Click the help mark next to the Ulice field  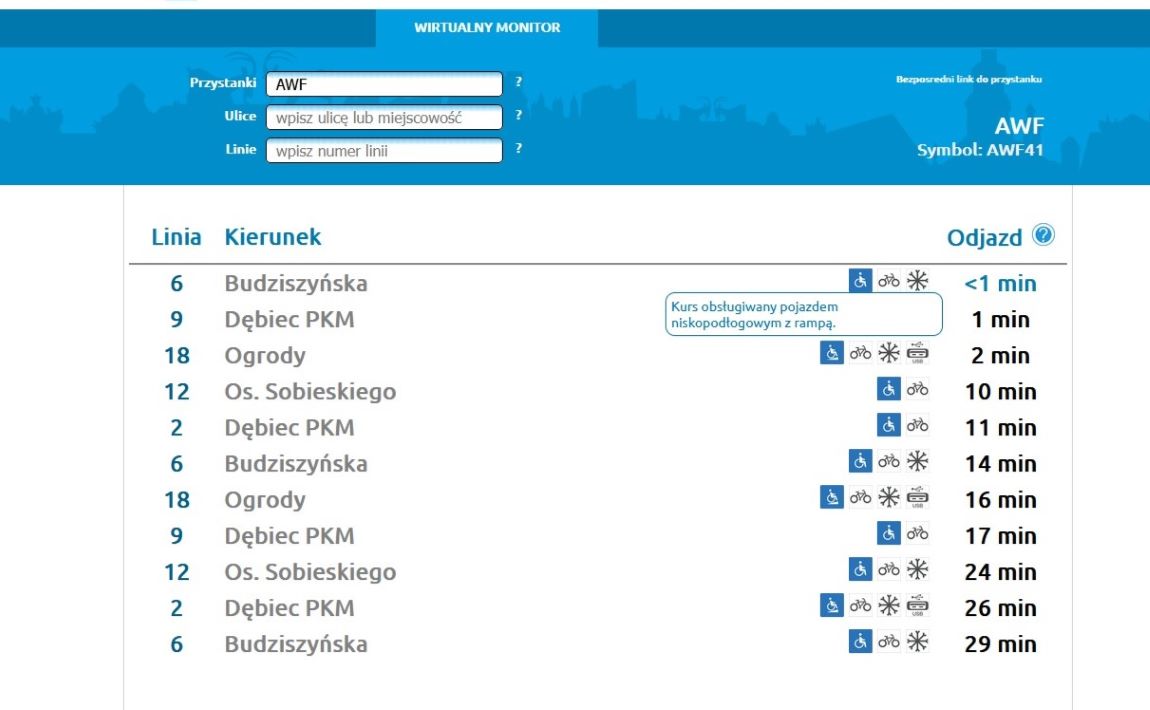[517, 116]
